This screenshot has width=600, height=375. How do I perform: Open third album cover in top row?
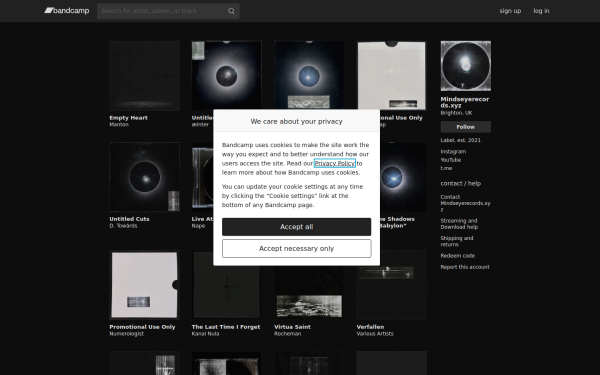click(309, 75)
